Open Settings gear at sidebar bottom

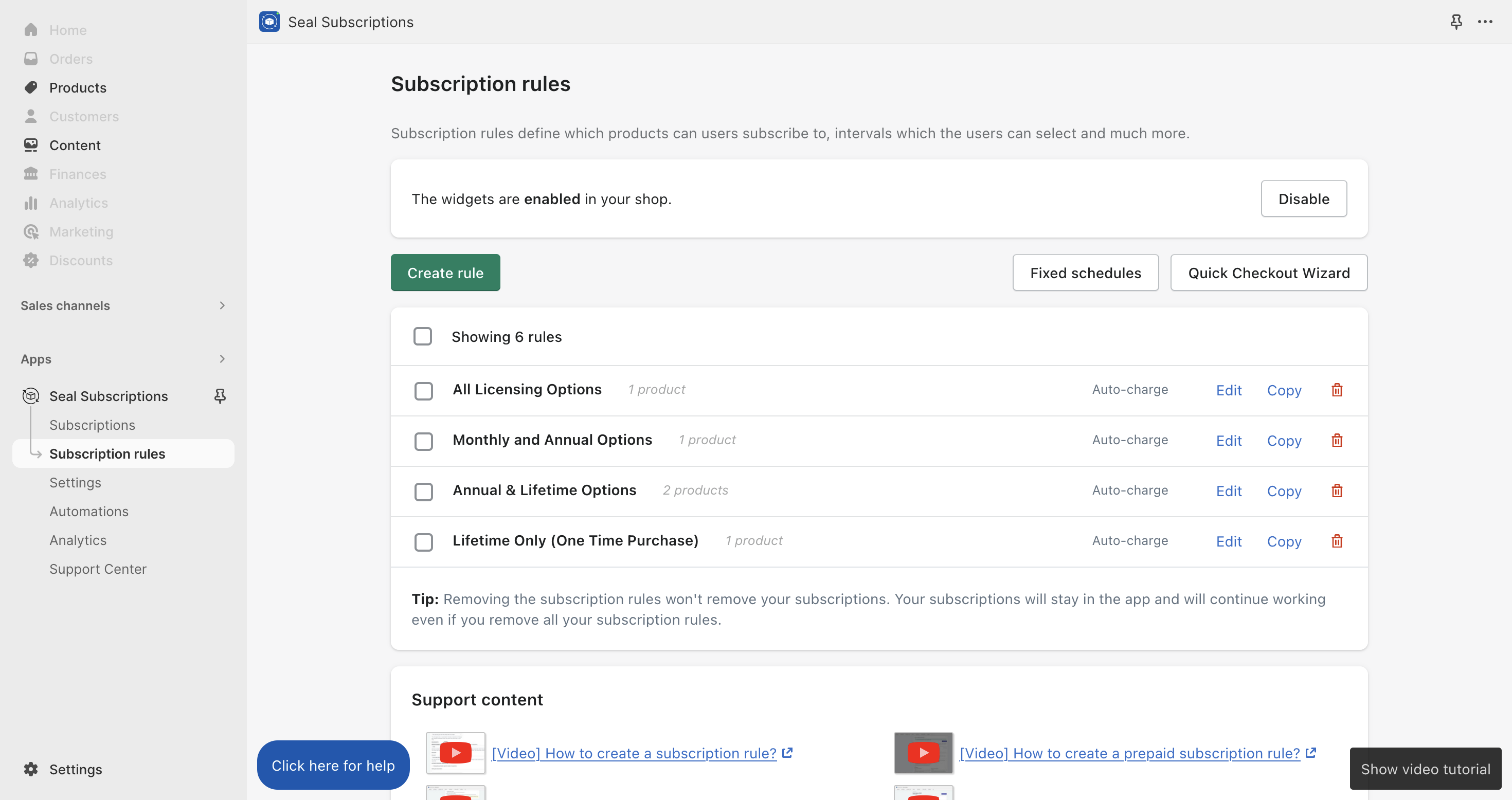click(31, 769)
